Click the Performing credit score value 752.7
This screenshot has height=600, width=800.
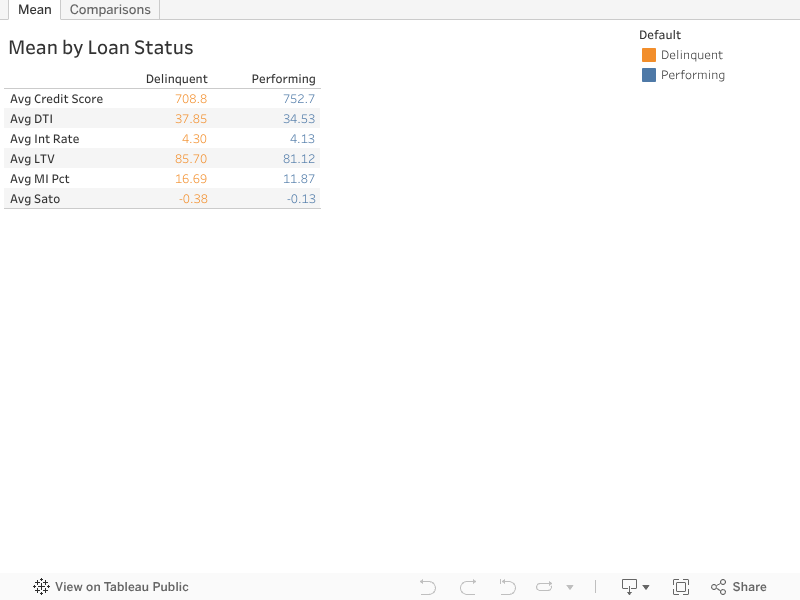(299, 99)
